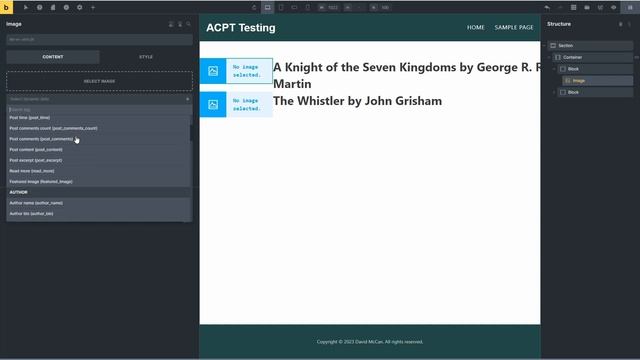
Task: Select the mobile landscape breakpoint icon
Action: pos(294,7)
